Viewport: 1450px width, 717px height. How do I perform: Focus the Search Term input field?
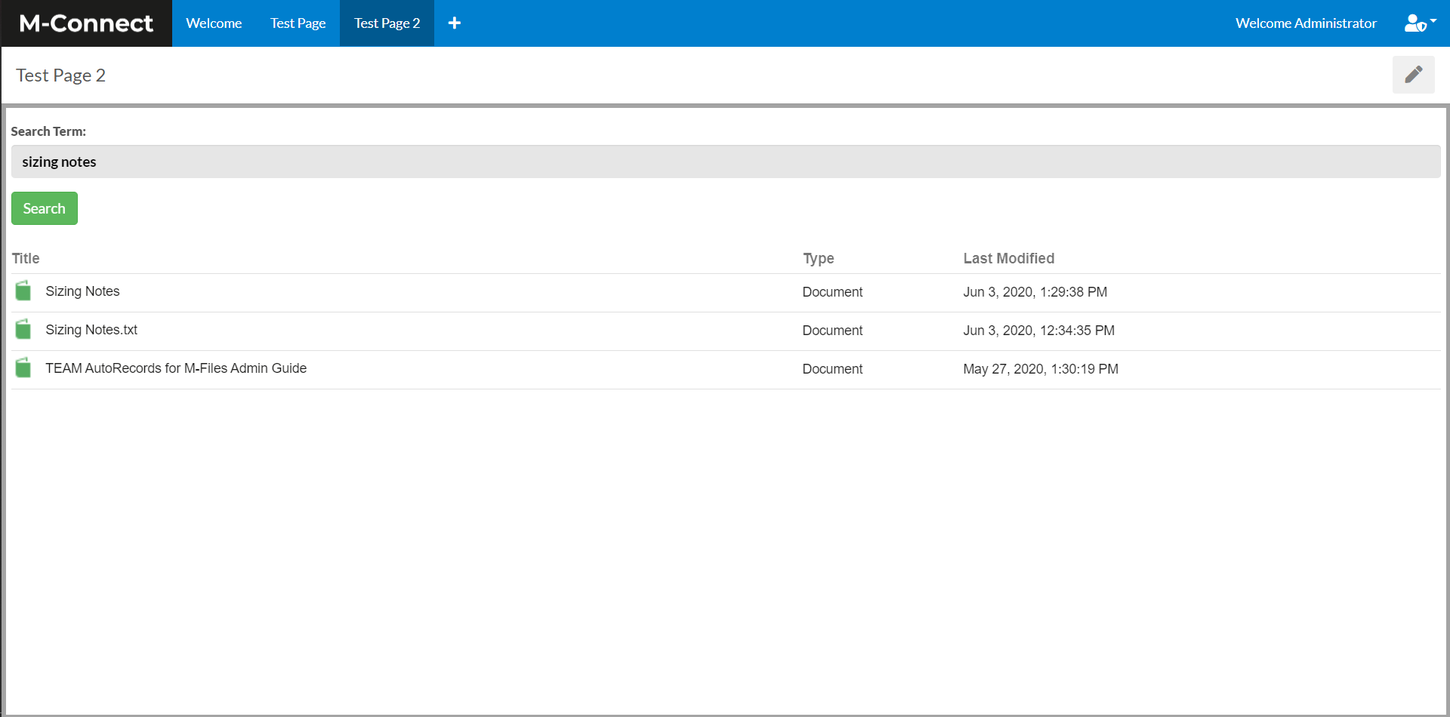(725, 162)
